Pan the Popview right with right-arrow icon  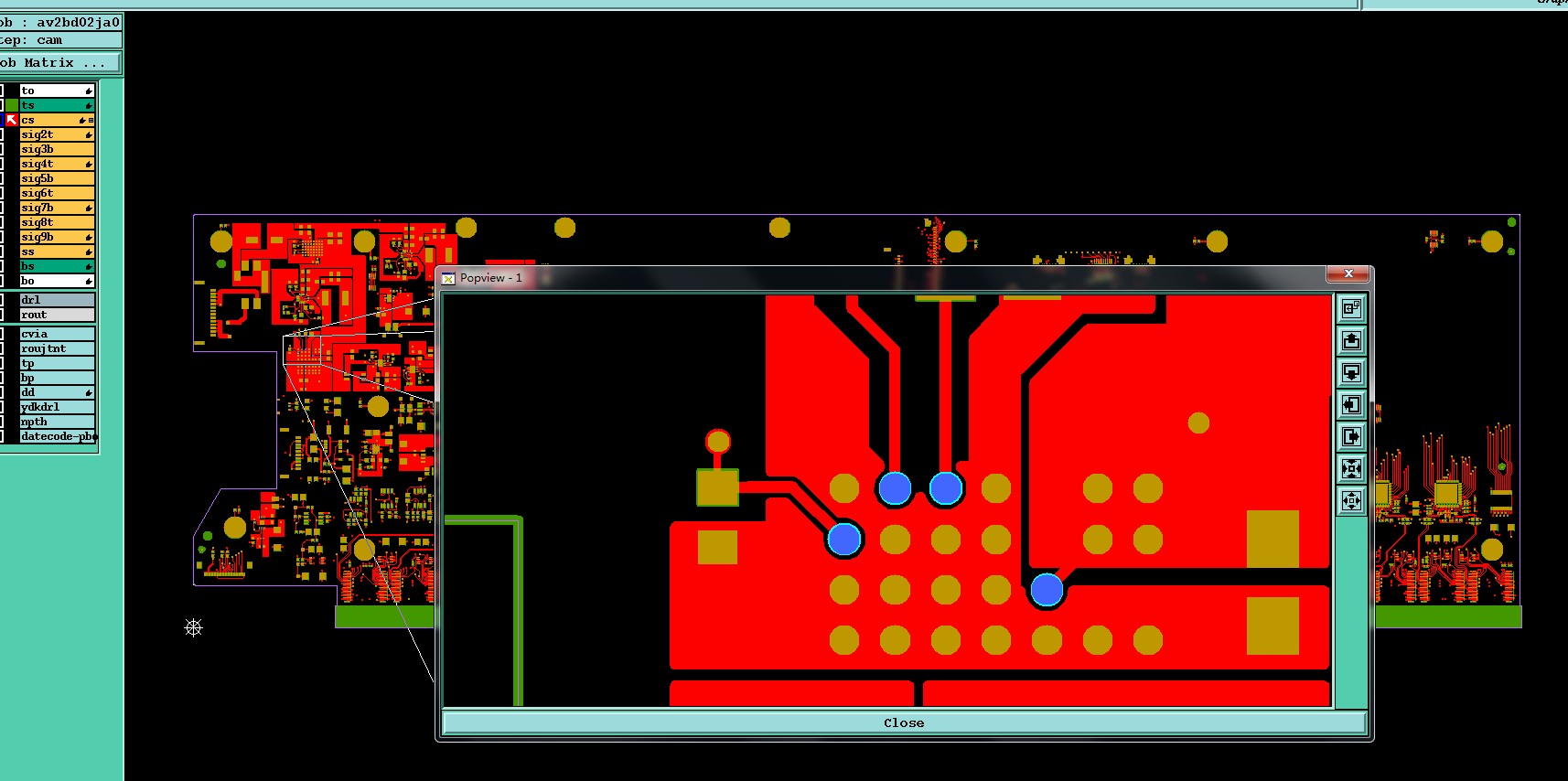pos(1352,437)
